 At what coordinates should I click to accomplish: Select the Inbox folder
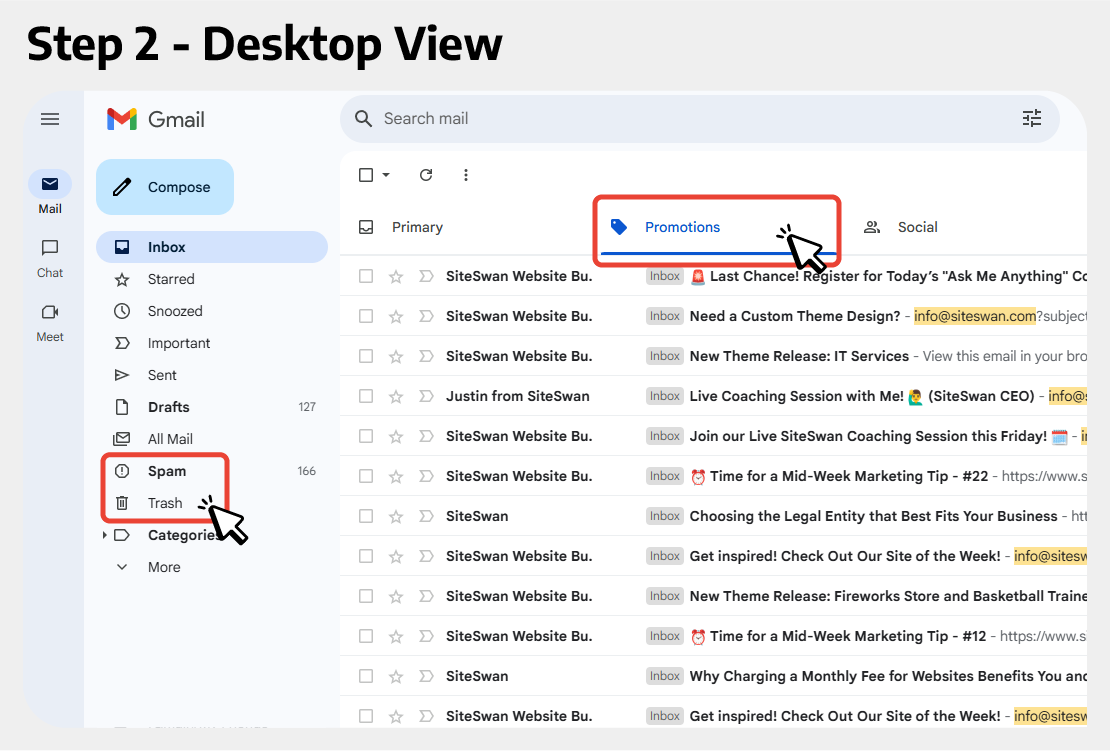[x=212, y=247]
